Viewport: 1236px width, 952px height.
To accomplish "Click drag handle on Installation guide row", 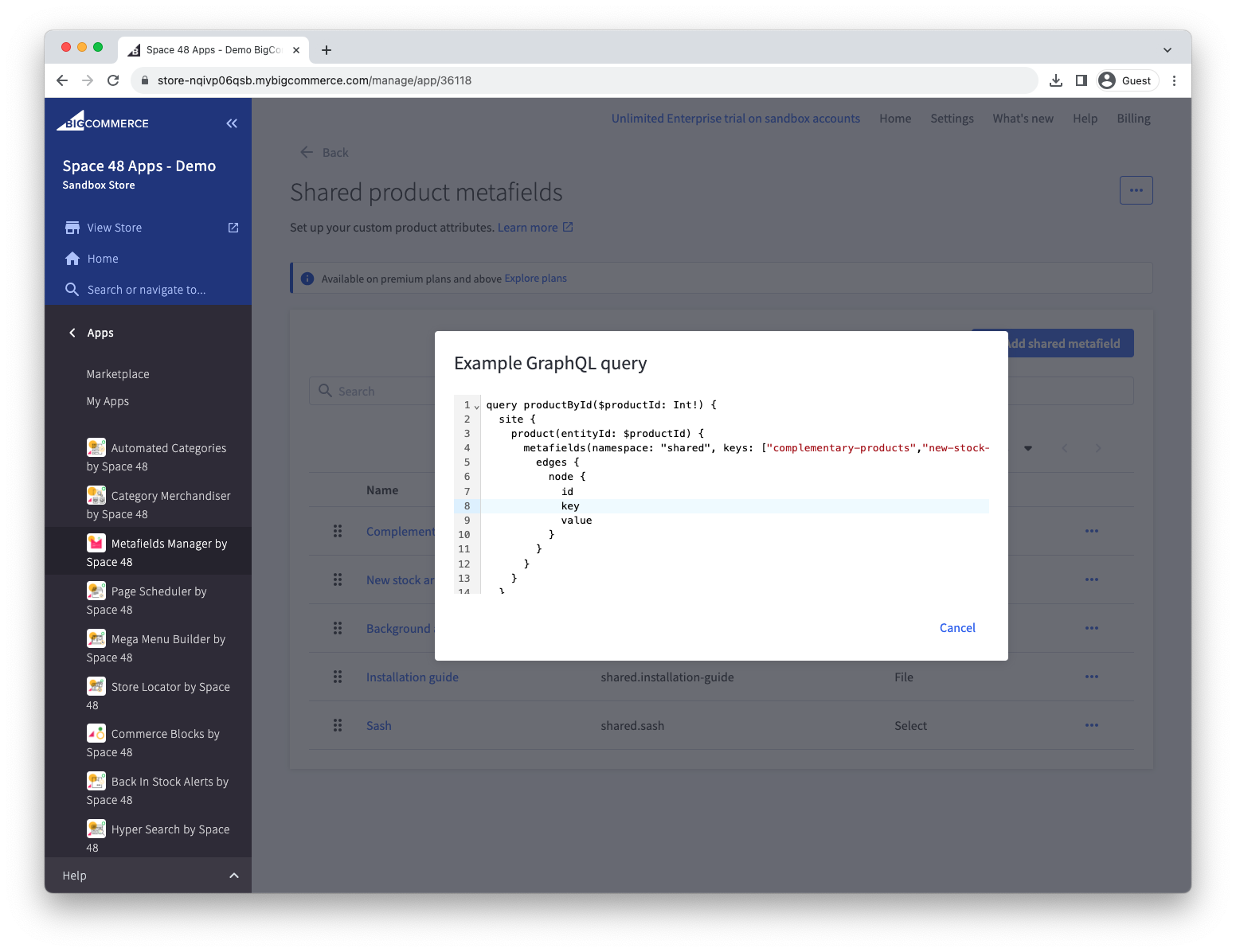I will click(338, 677).
